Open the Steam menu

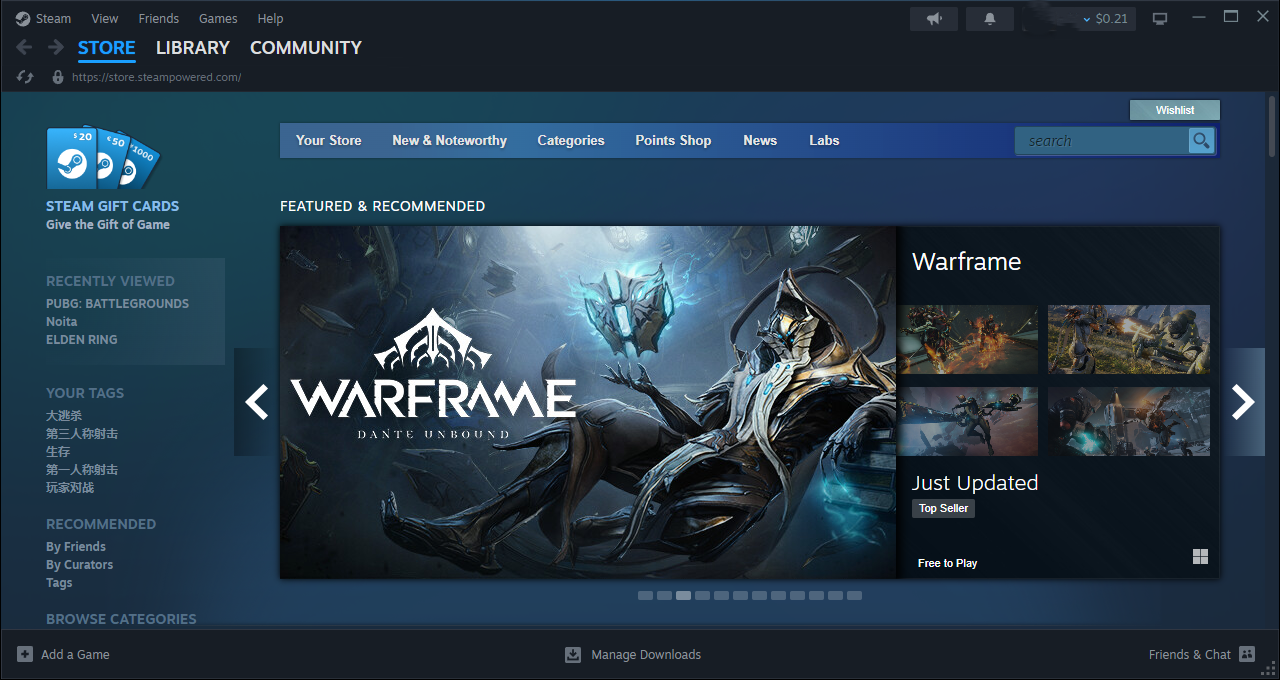(x=54, y=18)
